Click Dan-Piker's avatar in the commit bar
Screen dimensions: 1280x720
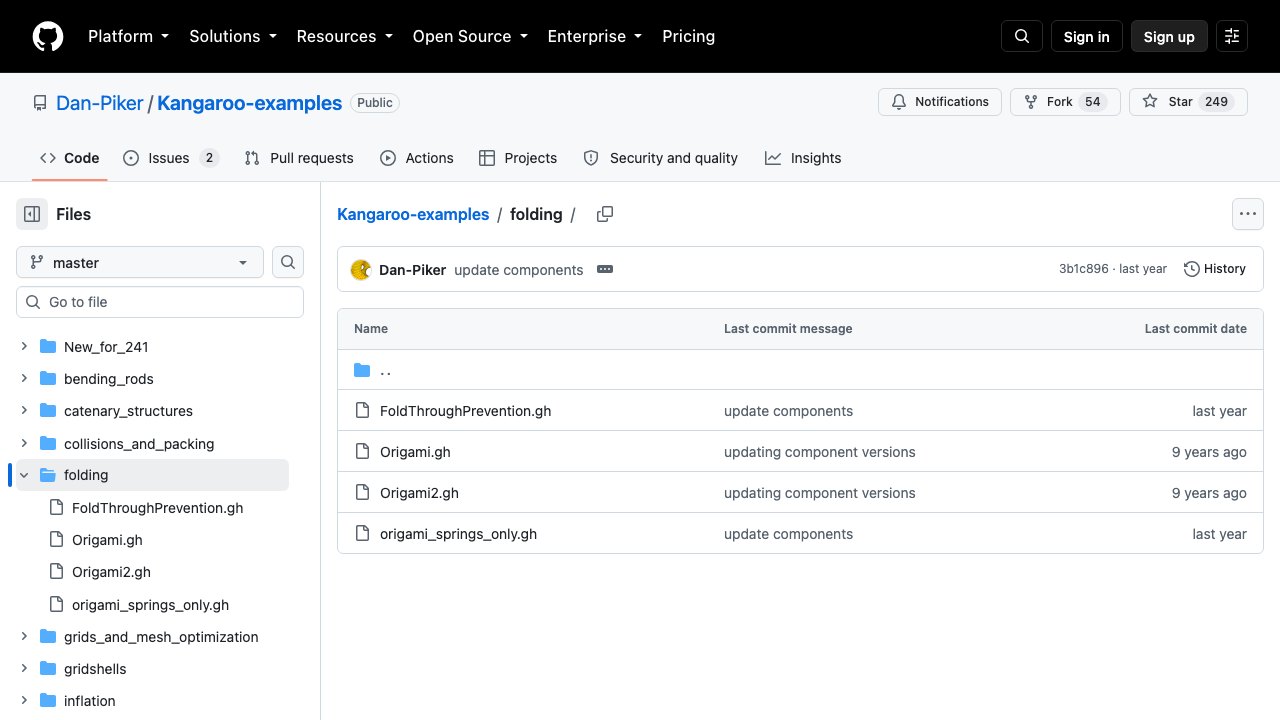click(x=361, y=269)
